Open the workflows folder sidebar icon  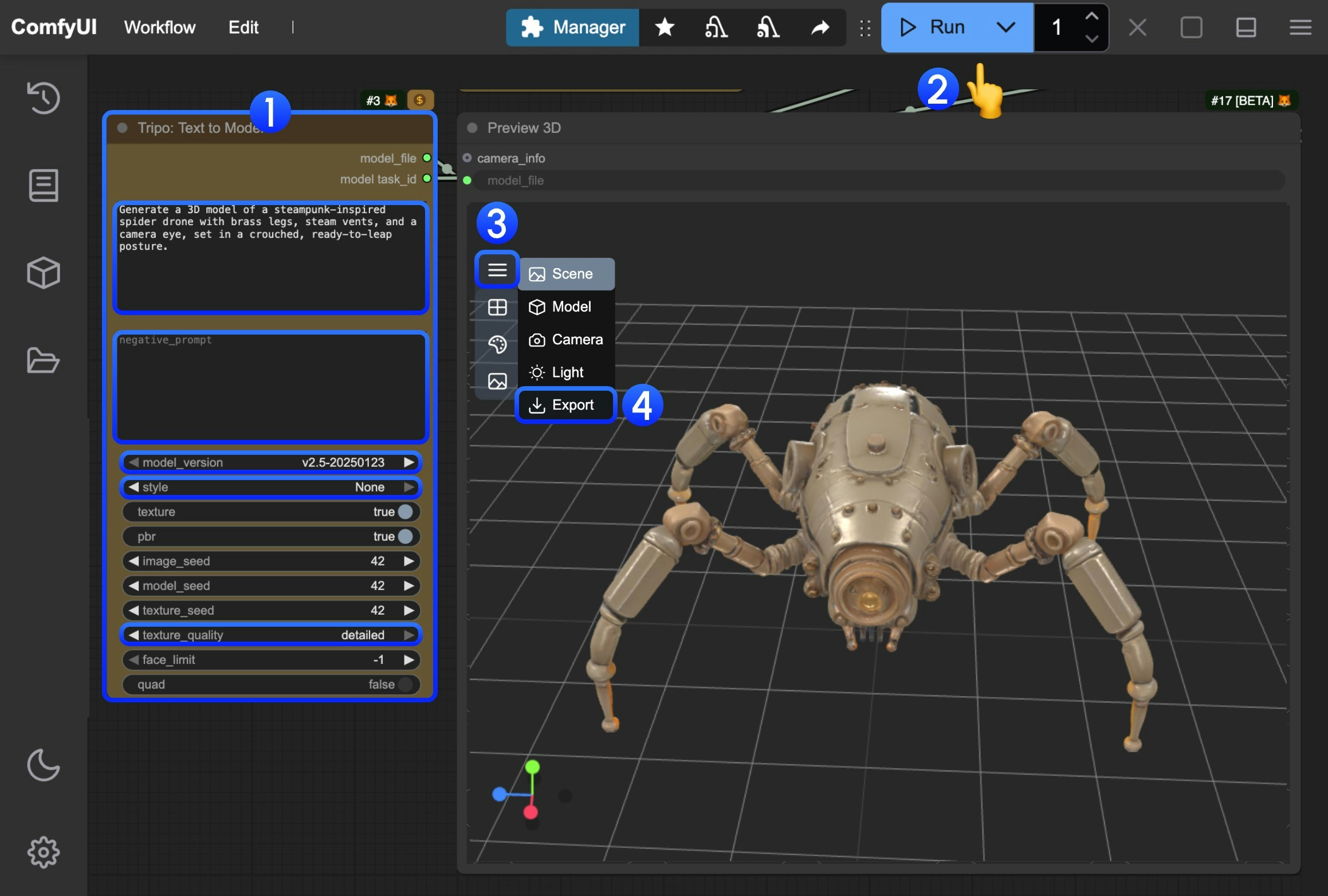tap(44, 360)
